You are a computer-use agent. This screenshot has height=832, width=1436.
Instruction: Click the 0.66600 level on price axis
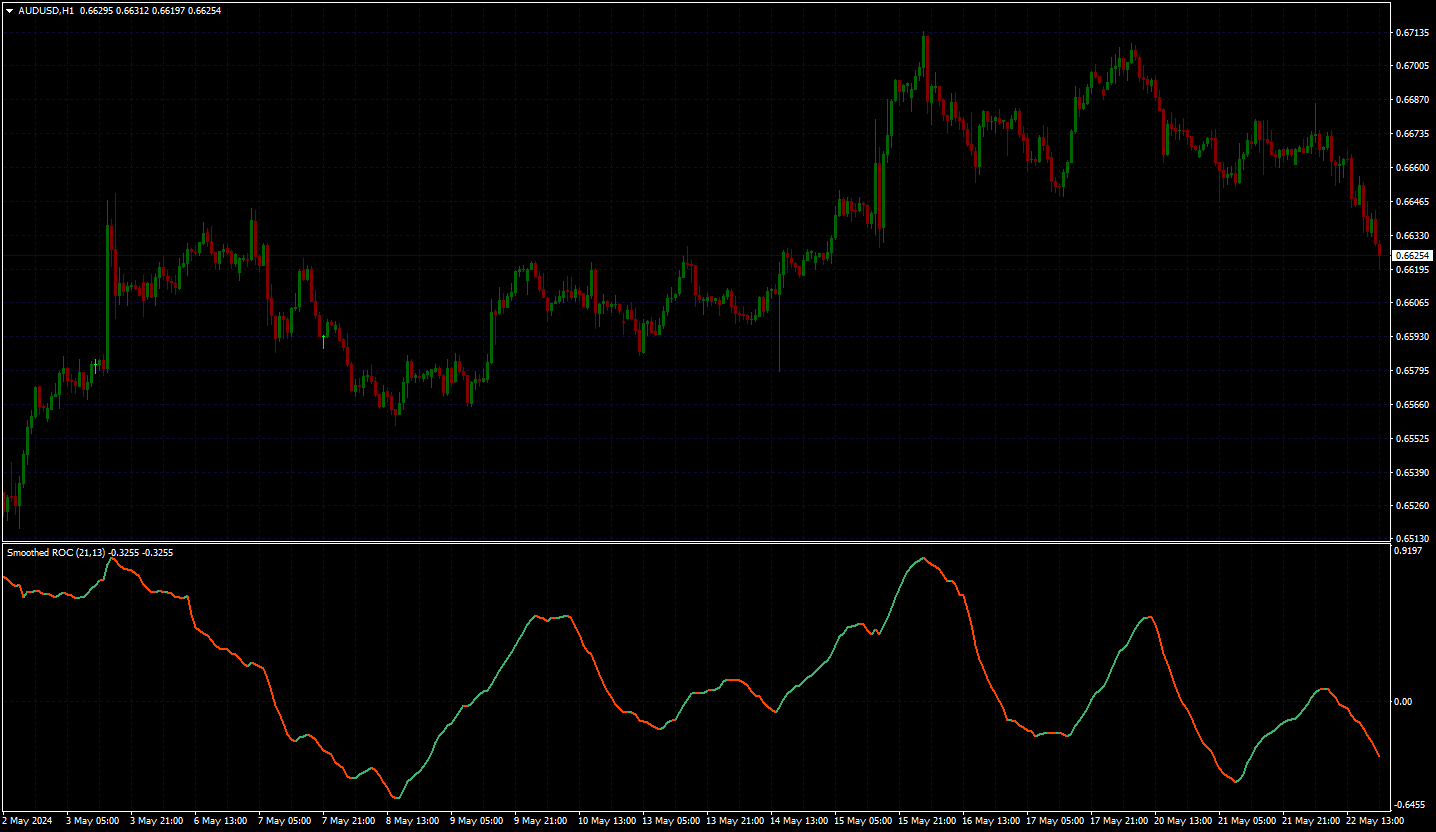1411,168
